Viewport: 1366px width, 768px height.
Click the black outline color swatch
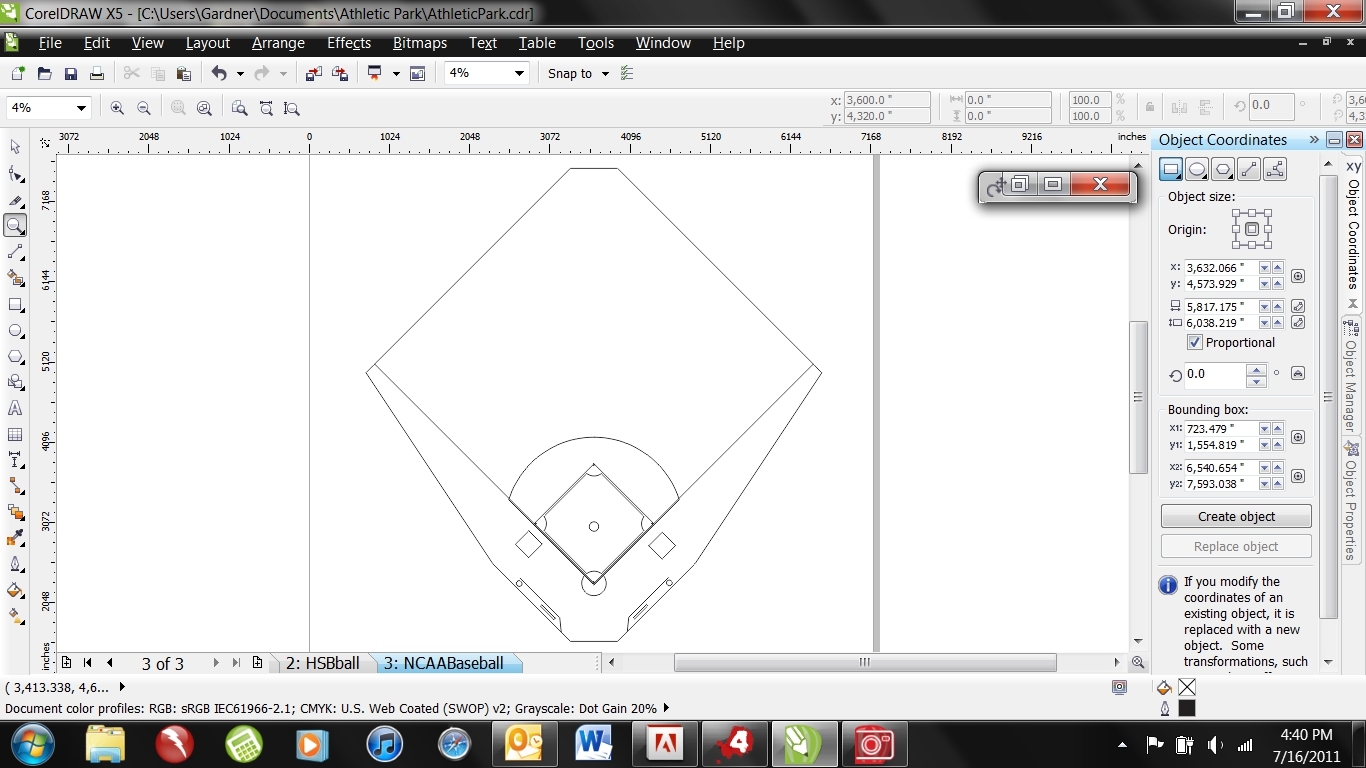pyautogui.click(x=1186, y=708)
